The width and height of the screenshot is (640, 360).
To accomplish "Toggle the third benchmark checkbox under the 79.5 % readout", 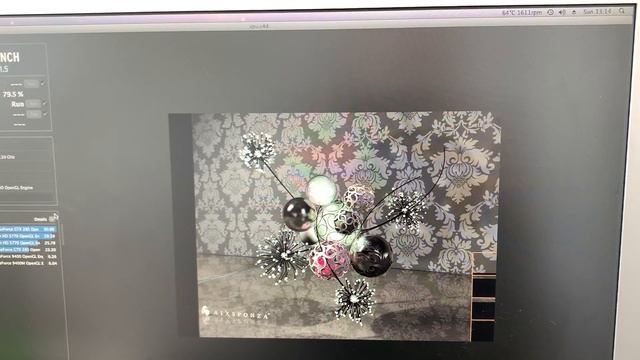I will tap(45, 114).
